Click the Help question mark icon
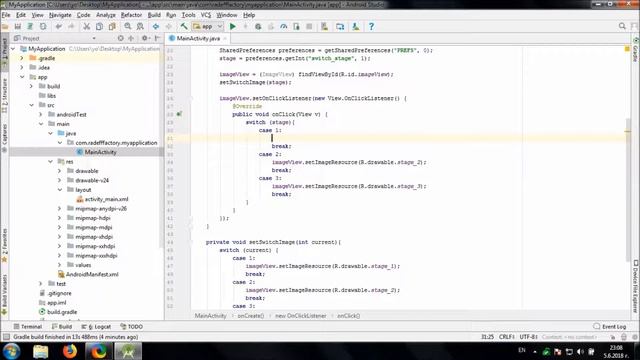 [371, 27]
